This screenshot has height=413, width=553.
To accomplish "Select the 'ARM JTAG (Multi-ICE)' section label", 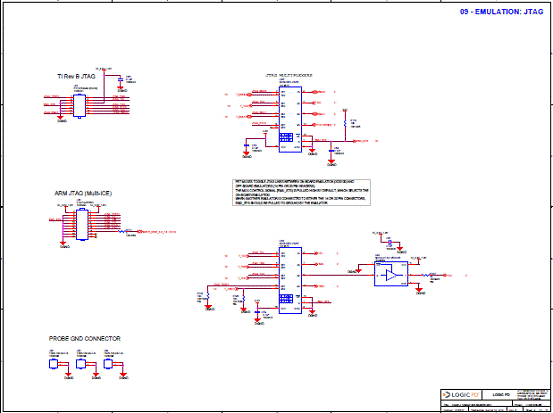I will click(83, 194).
